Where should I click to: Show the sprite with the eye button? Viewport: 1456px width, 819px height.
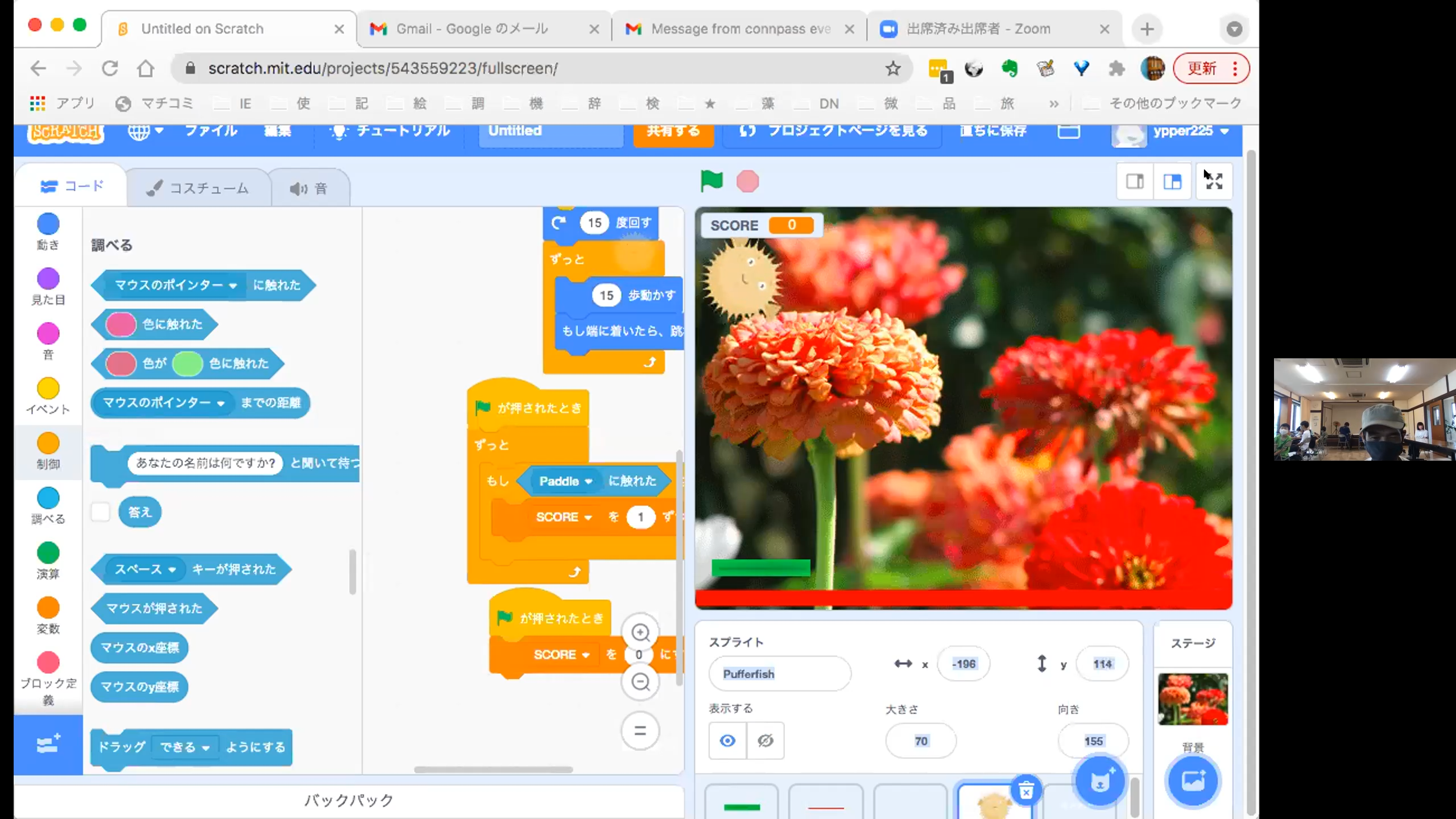coord(727,741)
